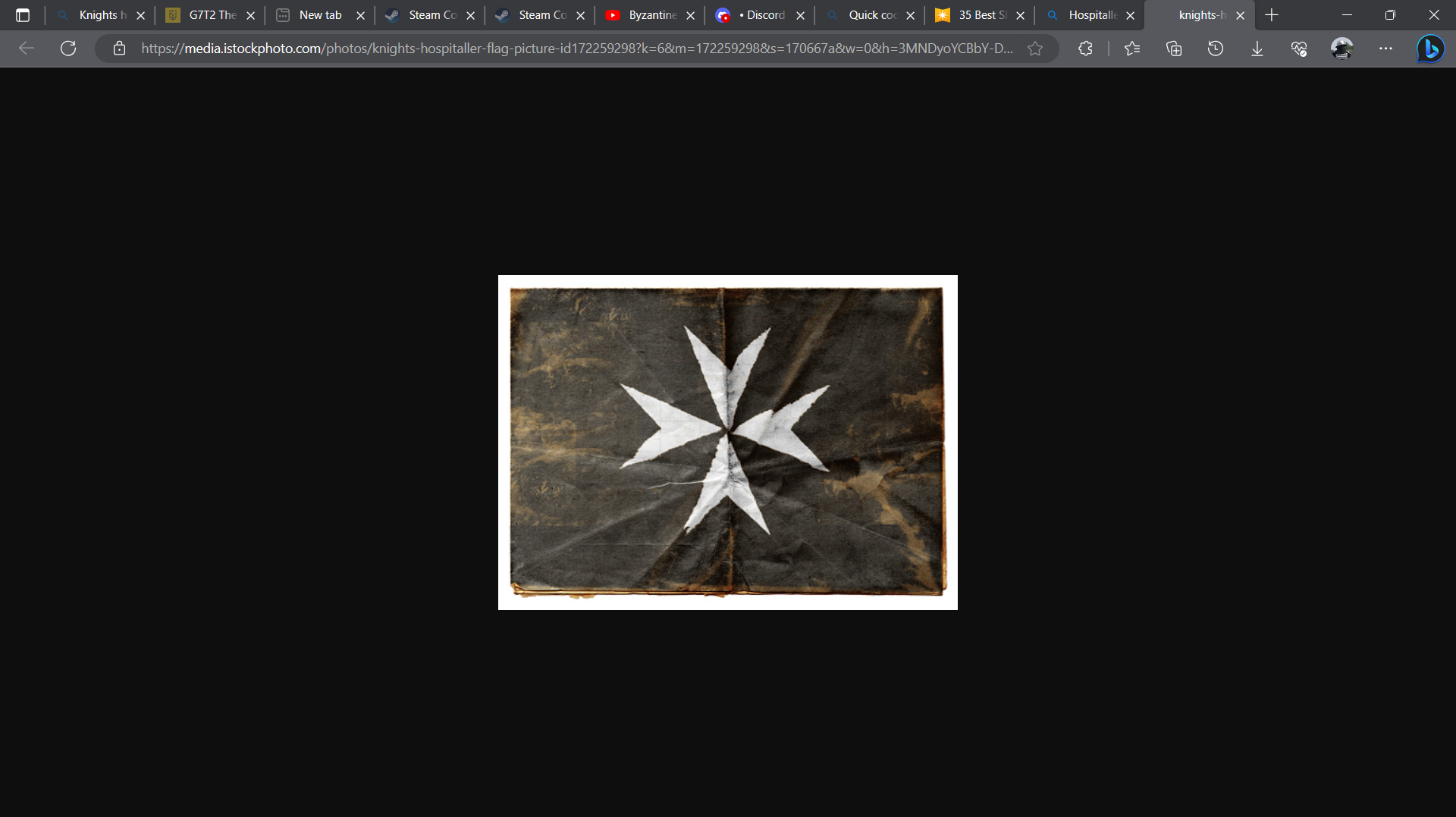The height and width of the screenshot is (817, 1456).
Task: Open Settings and more menu
Action: [x=1386, y=49]
